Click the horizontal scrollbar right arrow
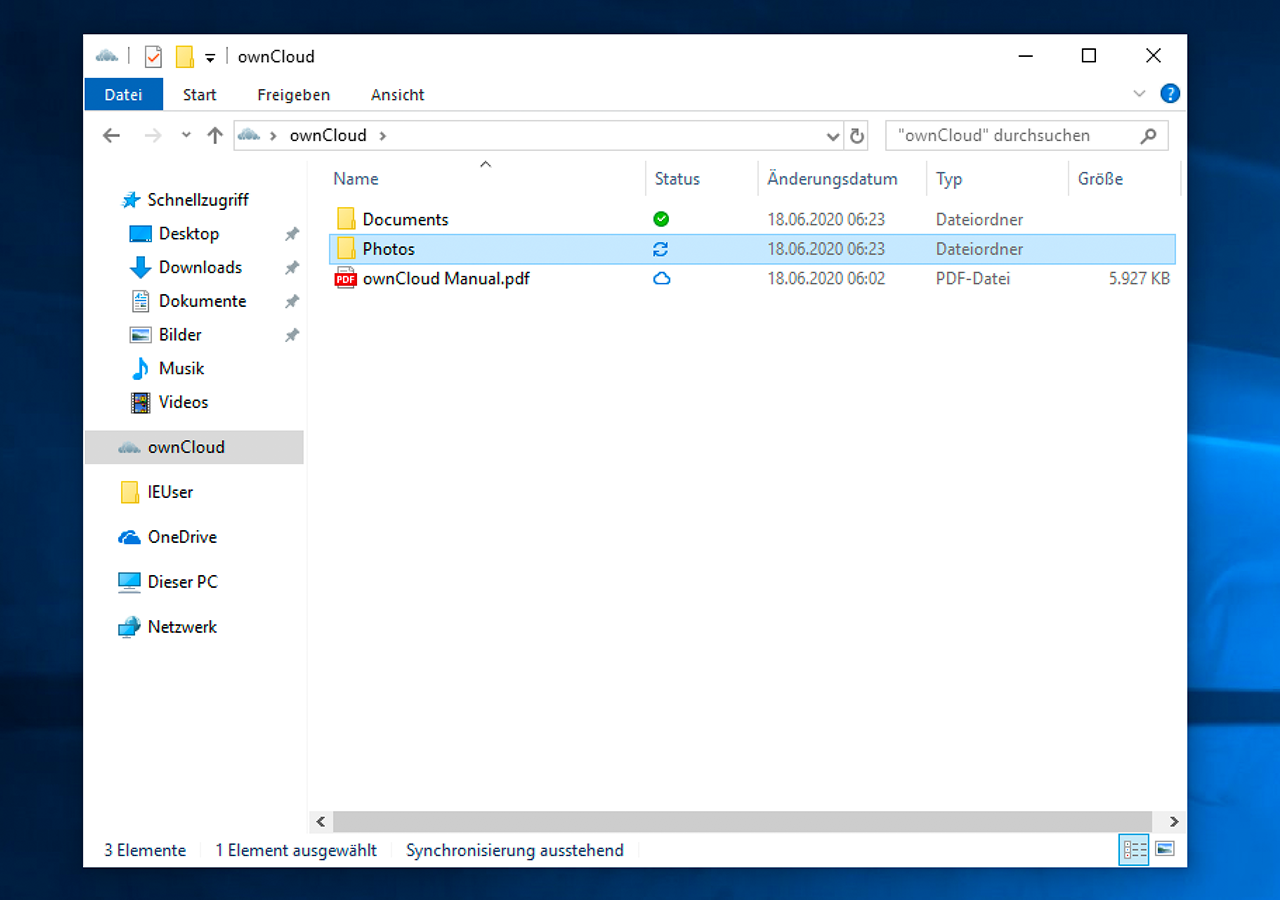 (1173, 822)
